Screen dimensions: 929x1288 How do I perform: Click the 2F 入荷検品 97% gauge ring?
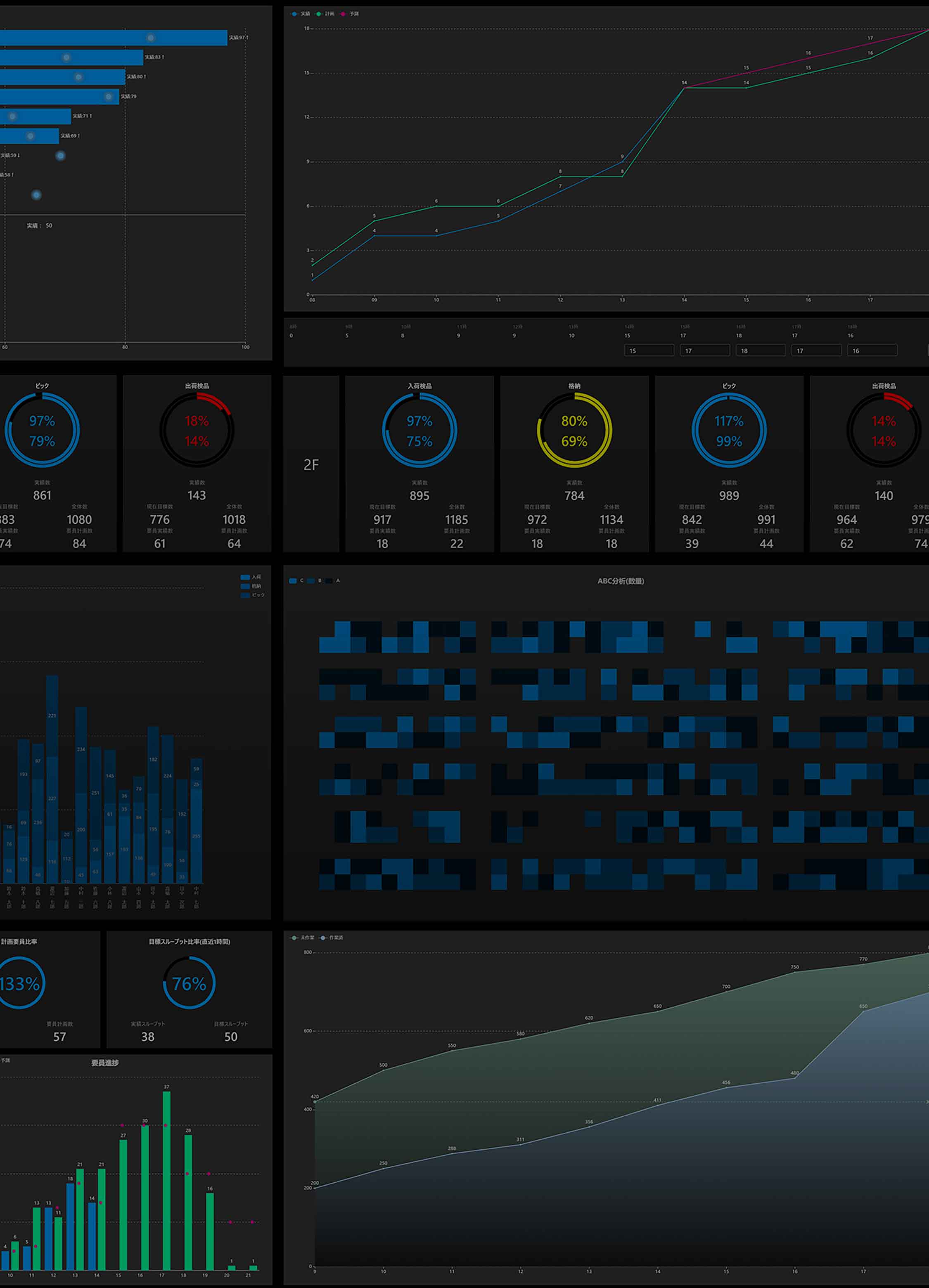[x=419, y=431]
